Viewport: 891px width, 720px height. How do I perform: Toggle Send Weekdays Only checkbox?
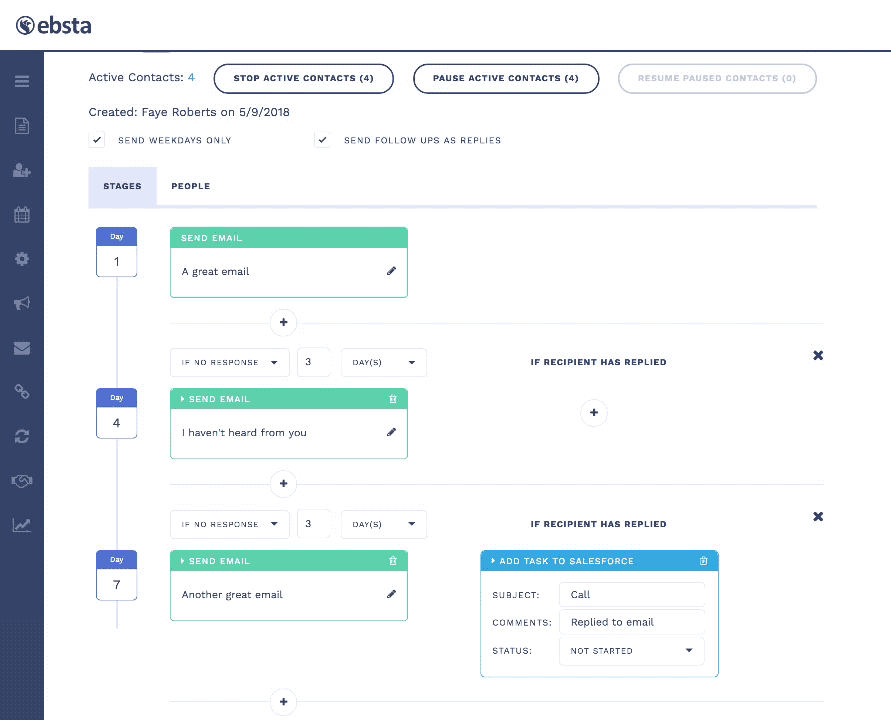(97, 140)
